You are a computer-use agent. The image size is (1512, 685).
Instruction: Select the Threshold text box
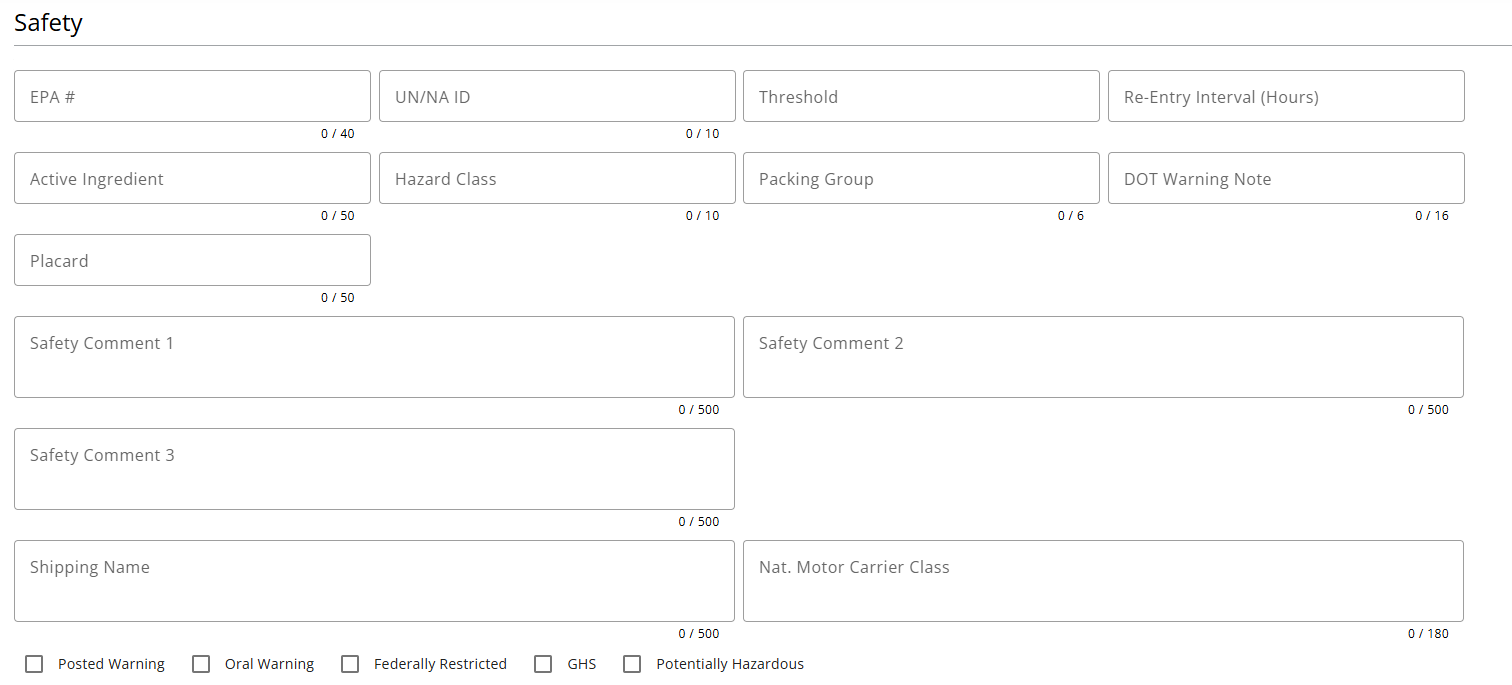tap(921, 97)
